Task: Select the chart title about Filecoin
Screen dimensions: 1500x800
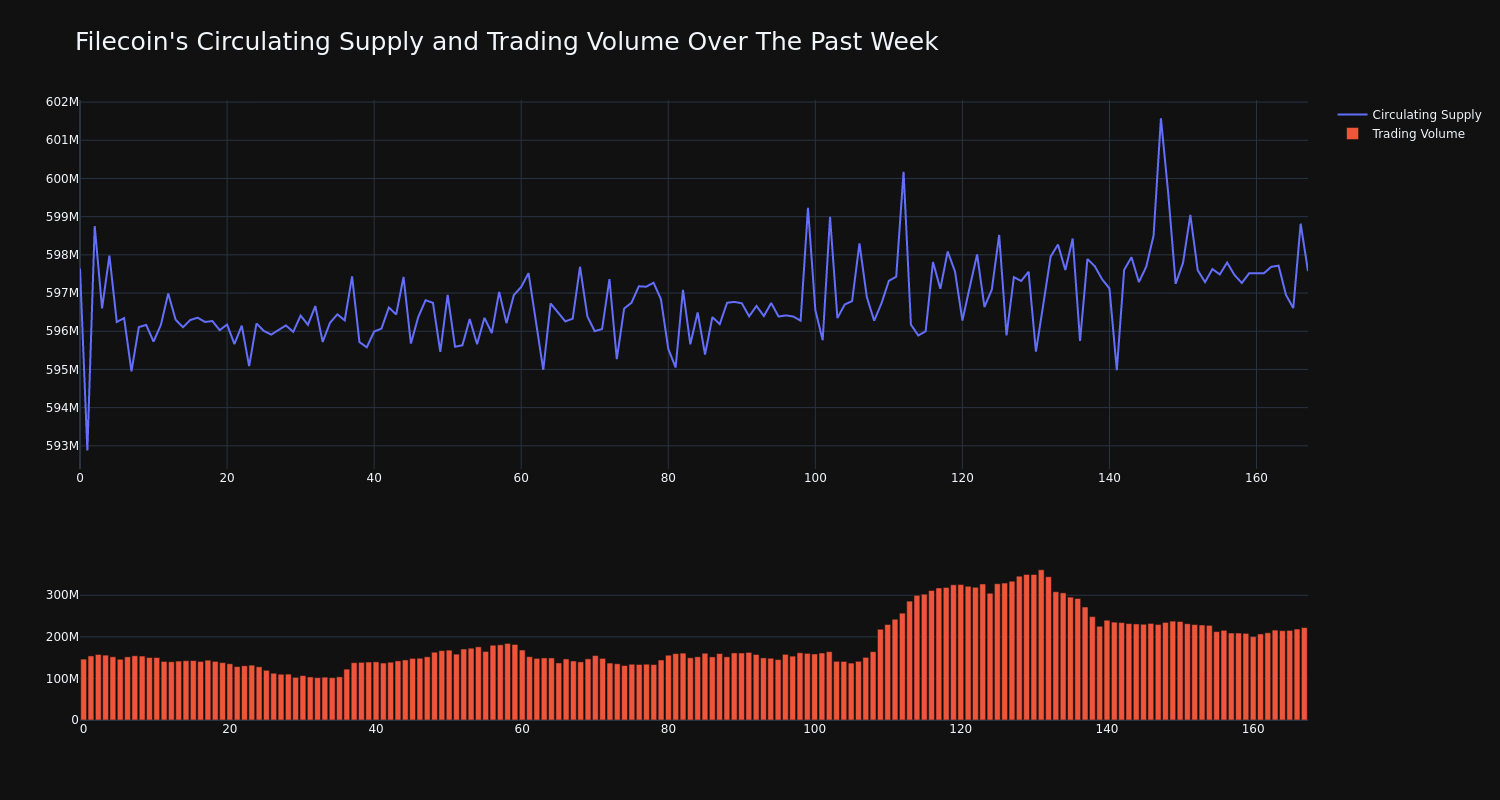Action: pyautogui.click(x=506, y=42)
